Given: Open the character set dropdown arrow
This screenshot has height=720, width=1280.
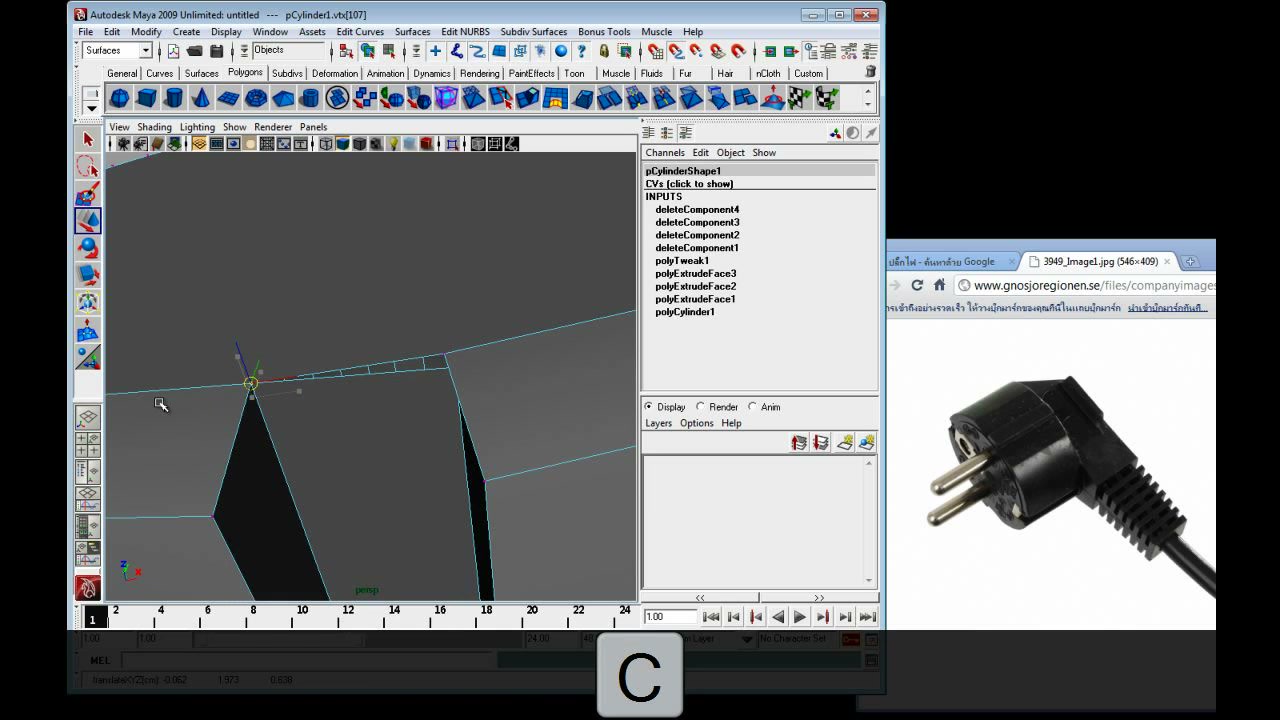Looking at the screenshot, I should (747, 639).
